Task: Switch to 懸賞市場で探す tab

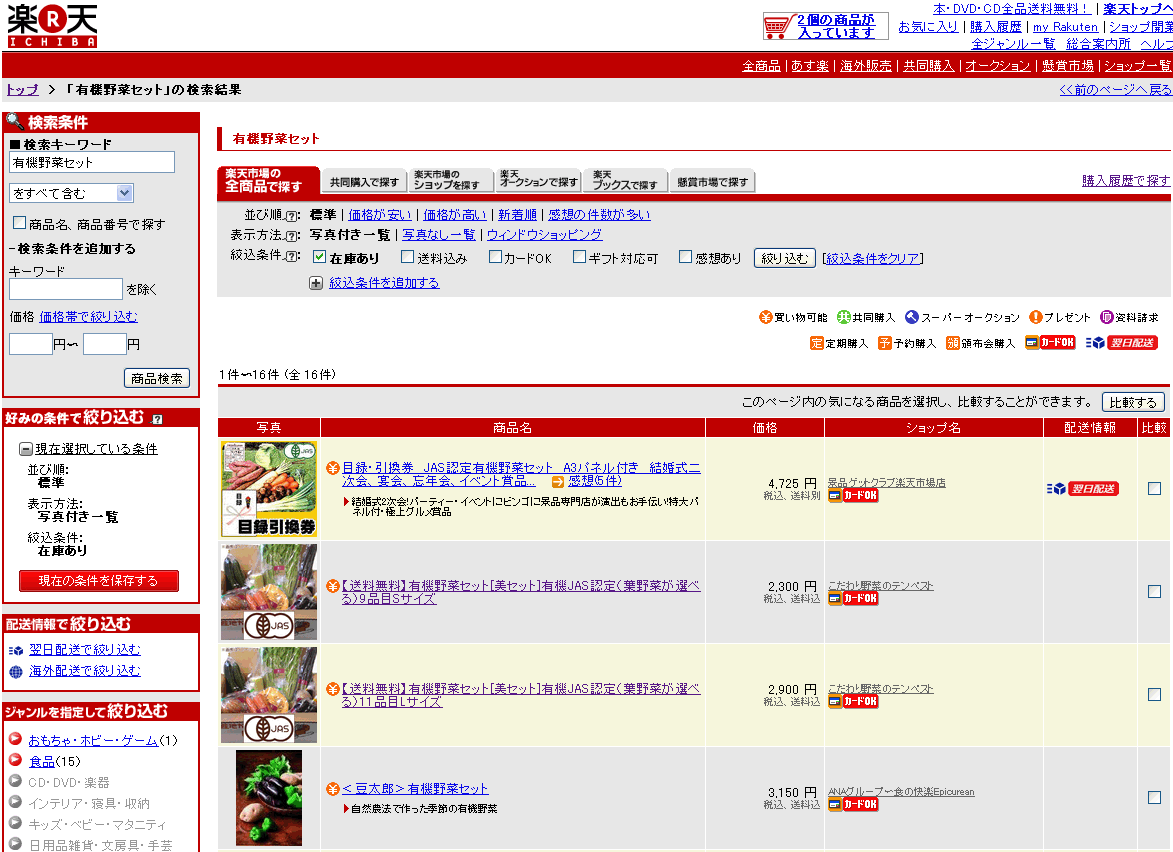Action: 712,182
